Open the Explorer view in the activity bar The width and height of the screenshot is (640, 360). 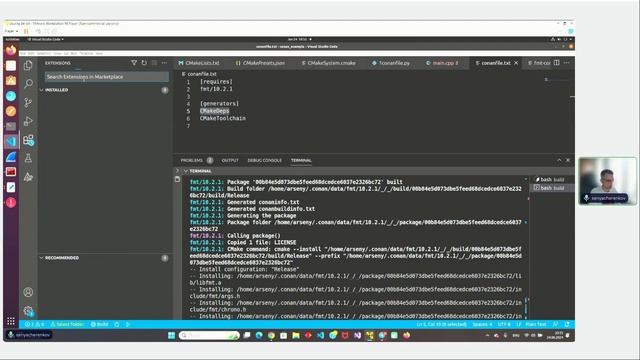28,65
